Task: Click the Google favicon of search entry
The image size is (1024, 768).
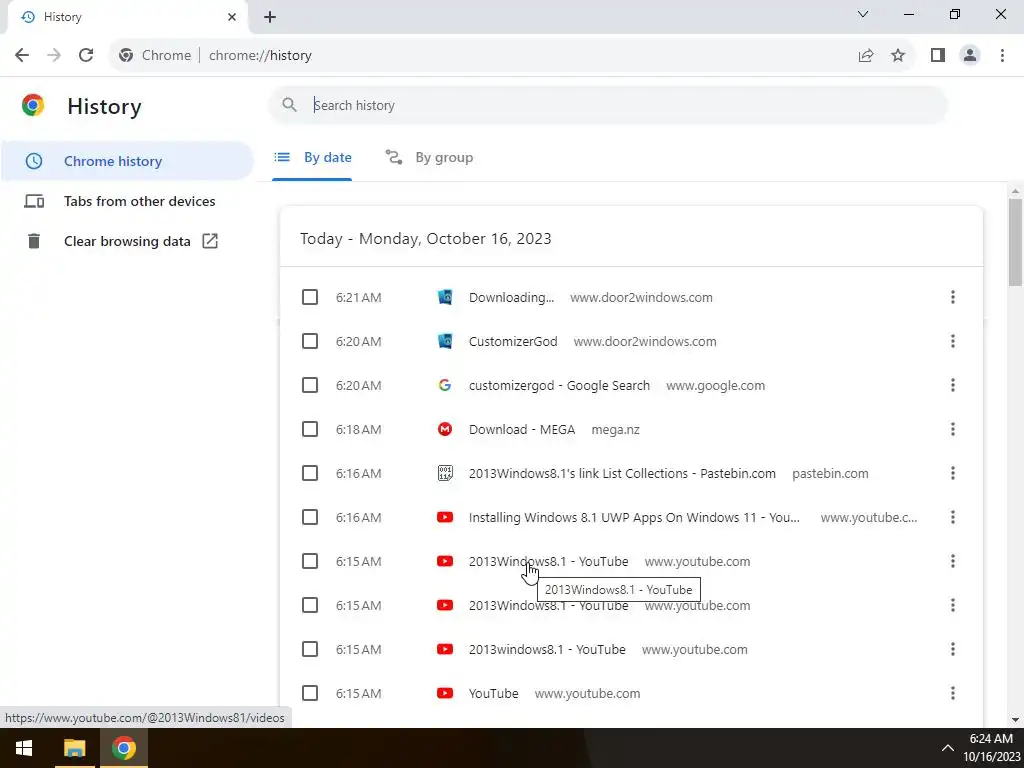Action: point(445,385)
